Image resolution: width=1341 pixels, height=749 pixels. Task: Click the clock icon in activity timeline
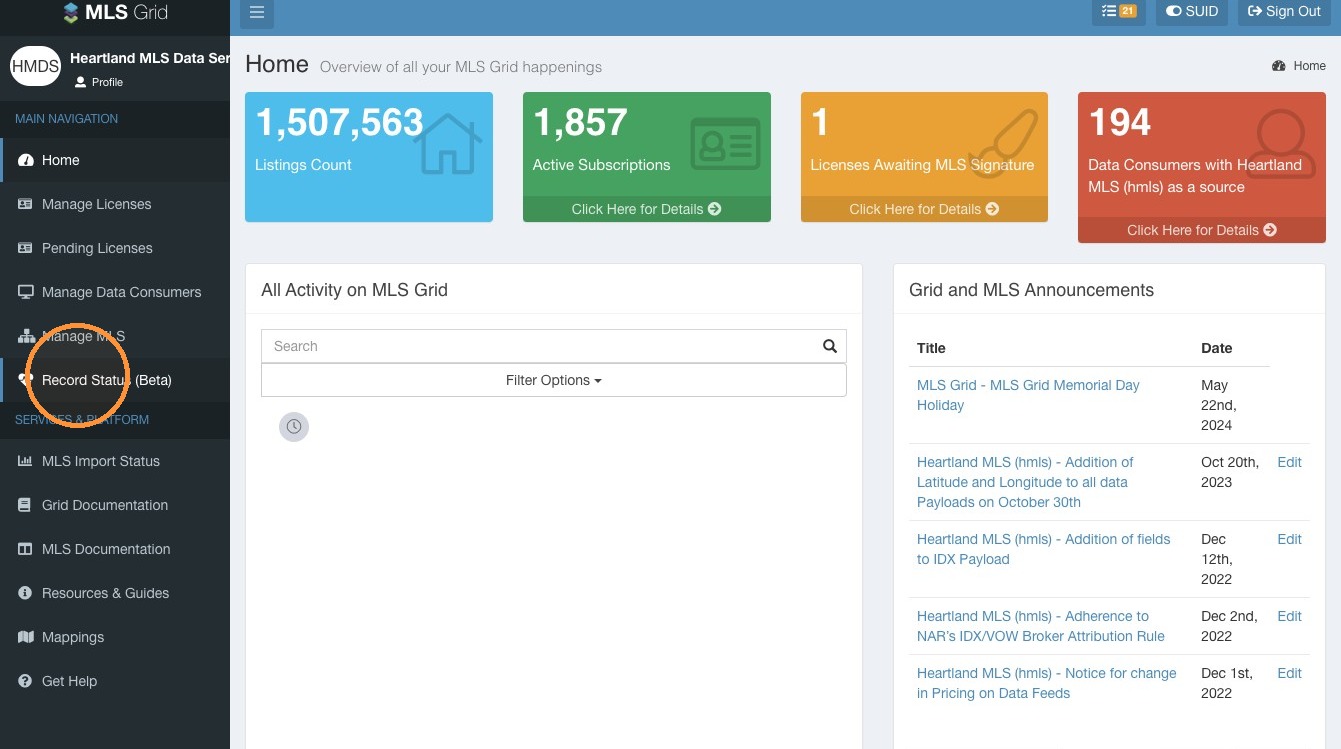tap(294, 427)
